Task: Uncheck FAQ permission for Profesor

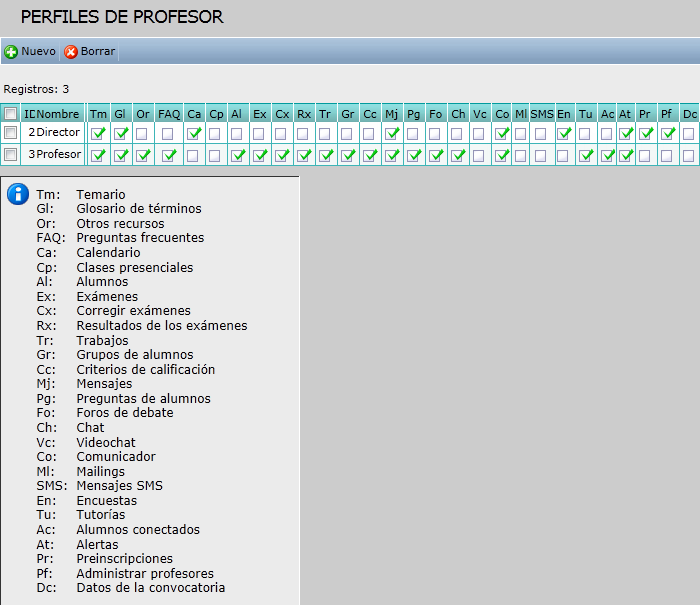Action: [x=169, y=155]
